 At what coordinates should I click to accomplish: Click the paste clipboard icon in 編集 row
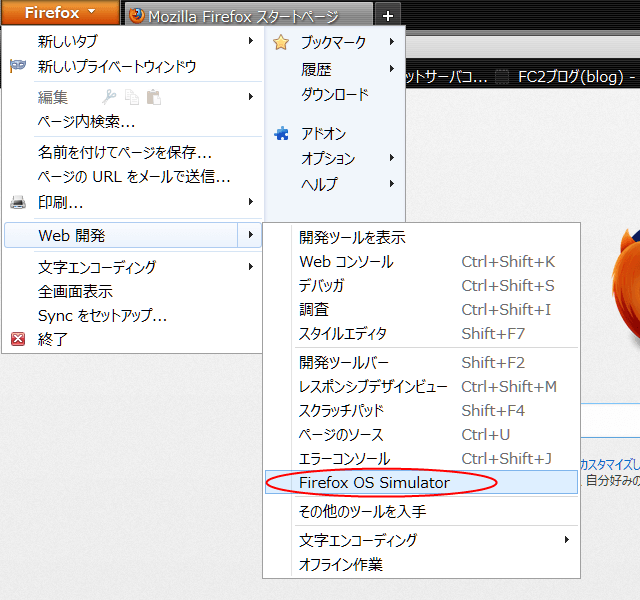pos(153,97)
